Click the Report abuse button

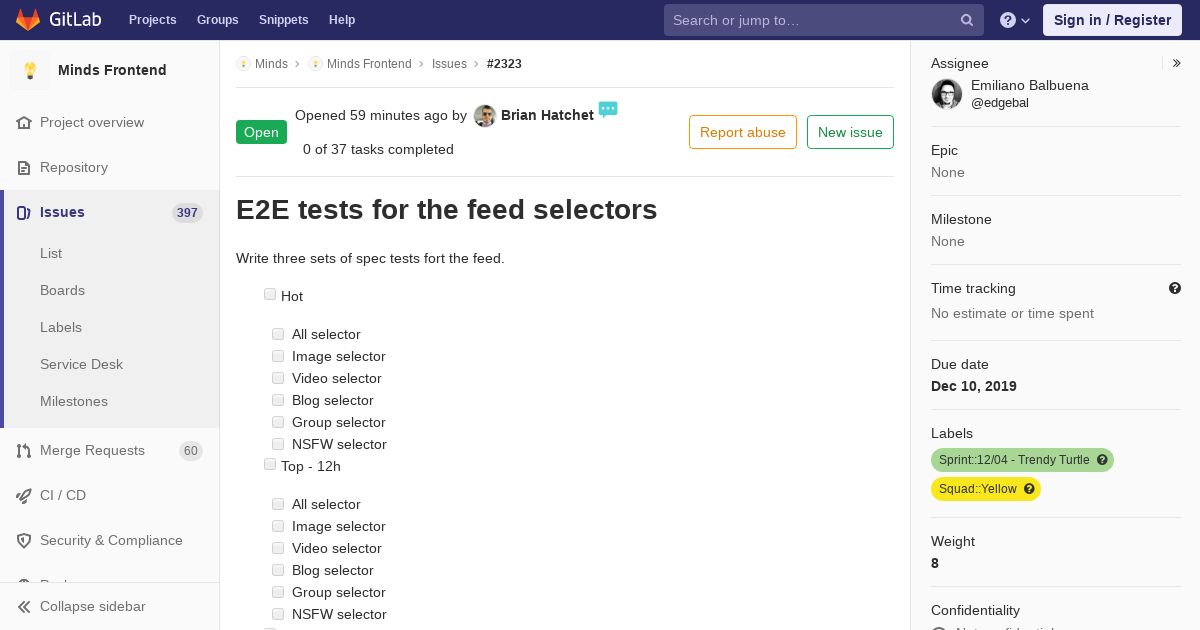pos(743,132)
